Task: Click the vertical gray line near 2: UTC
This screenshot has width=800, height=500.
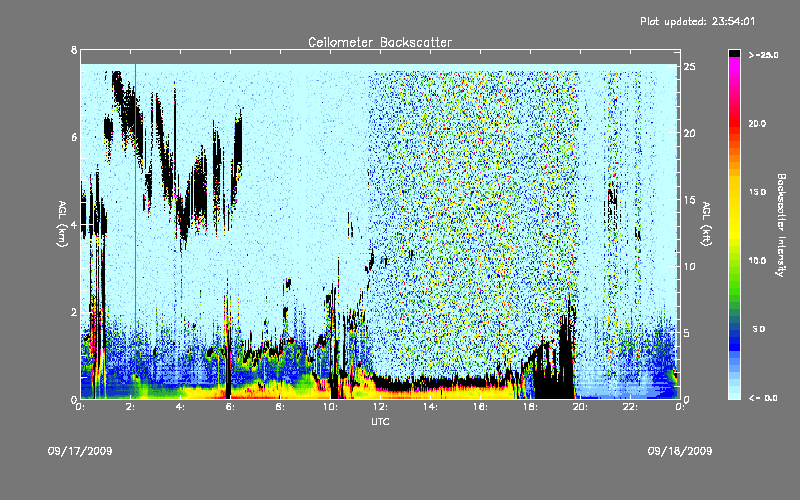Action: point(135,231)
